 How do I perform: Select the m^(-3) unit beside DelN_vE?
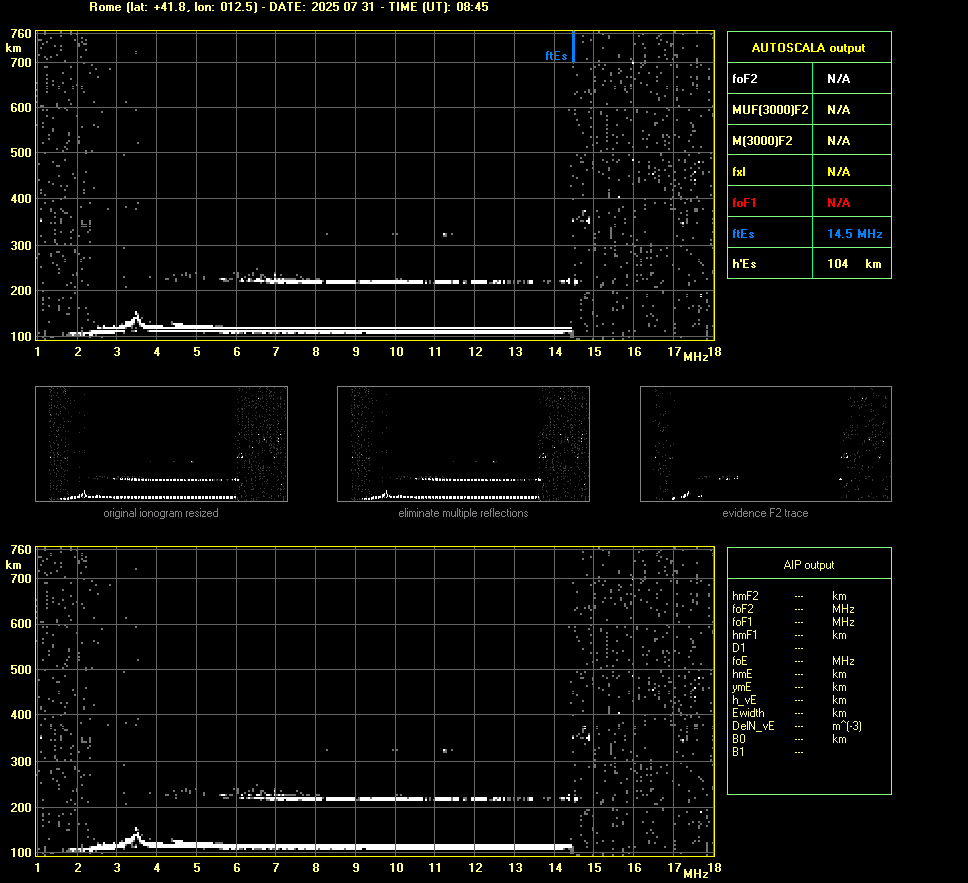(847, 726)
